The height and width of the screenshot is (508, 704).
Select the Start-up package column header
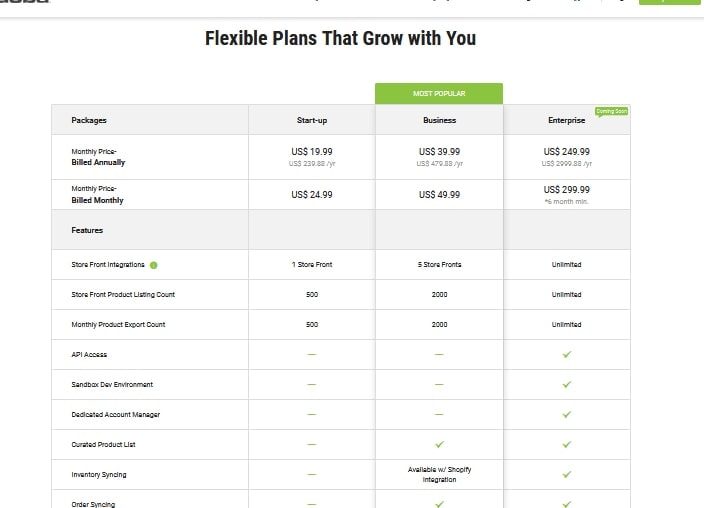click(311, 120)
